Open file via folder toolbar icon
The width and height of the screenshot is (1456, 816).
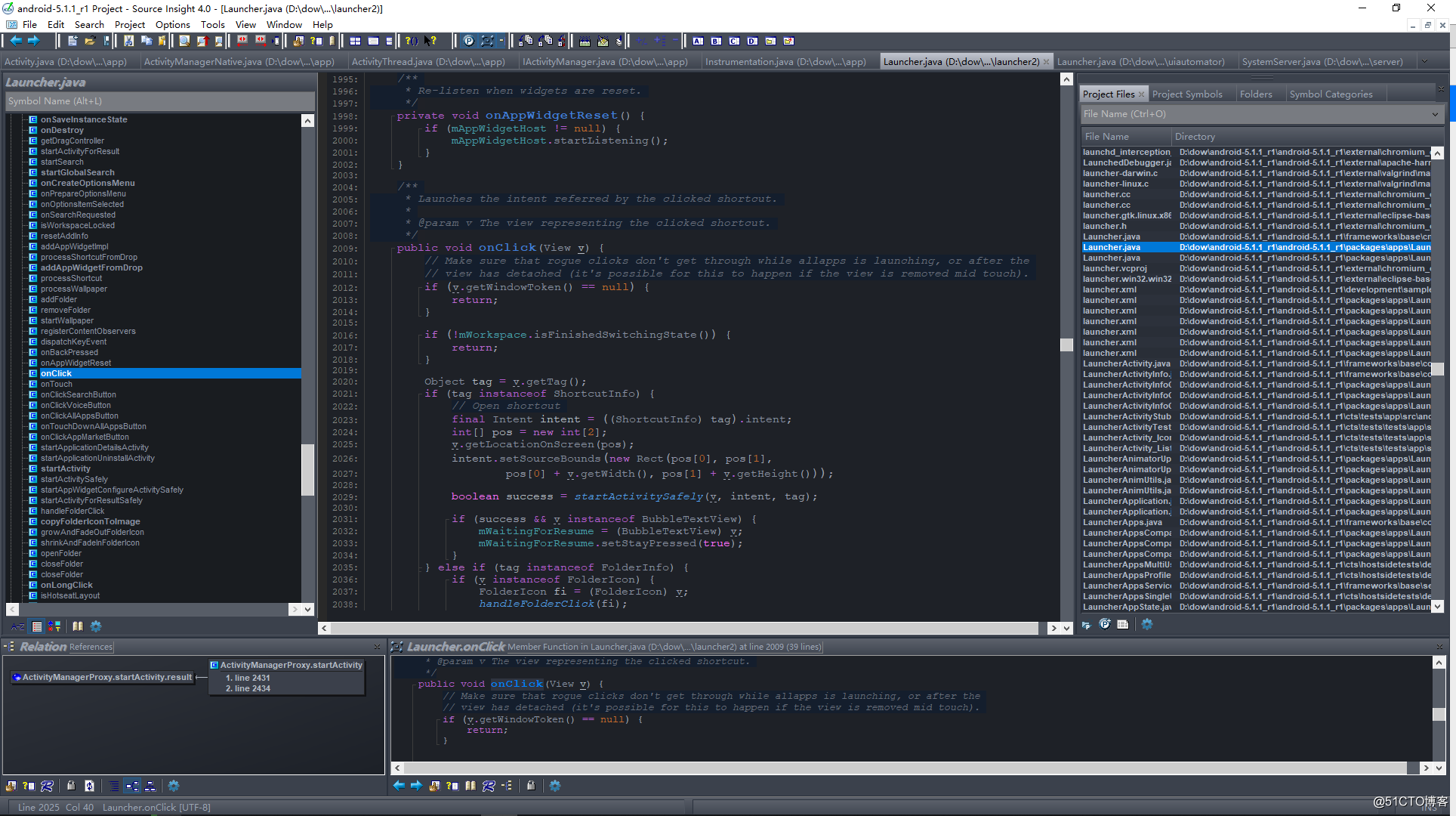coord(90,41)
